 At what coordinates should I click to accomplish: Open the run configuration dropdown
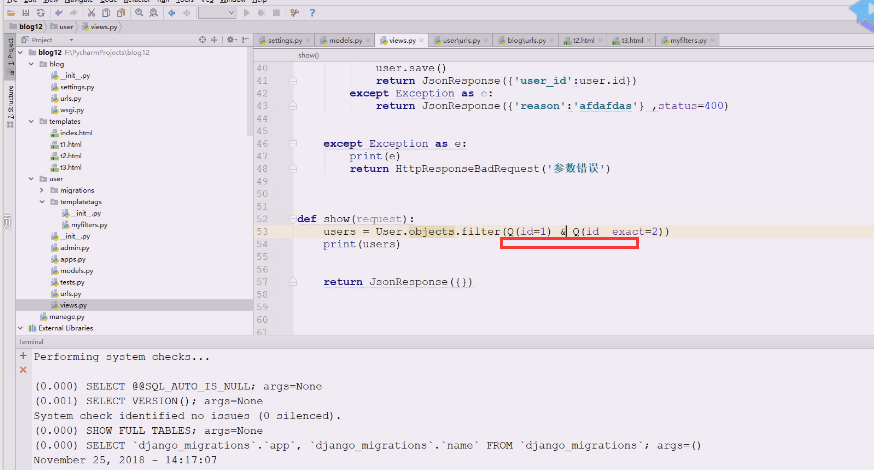click(x=217, y=13)
